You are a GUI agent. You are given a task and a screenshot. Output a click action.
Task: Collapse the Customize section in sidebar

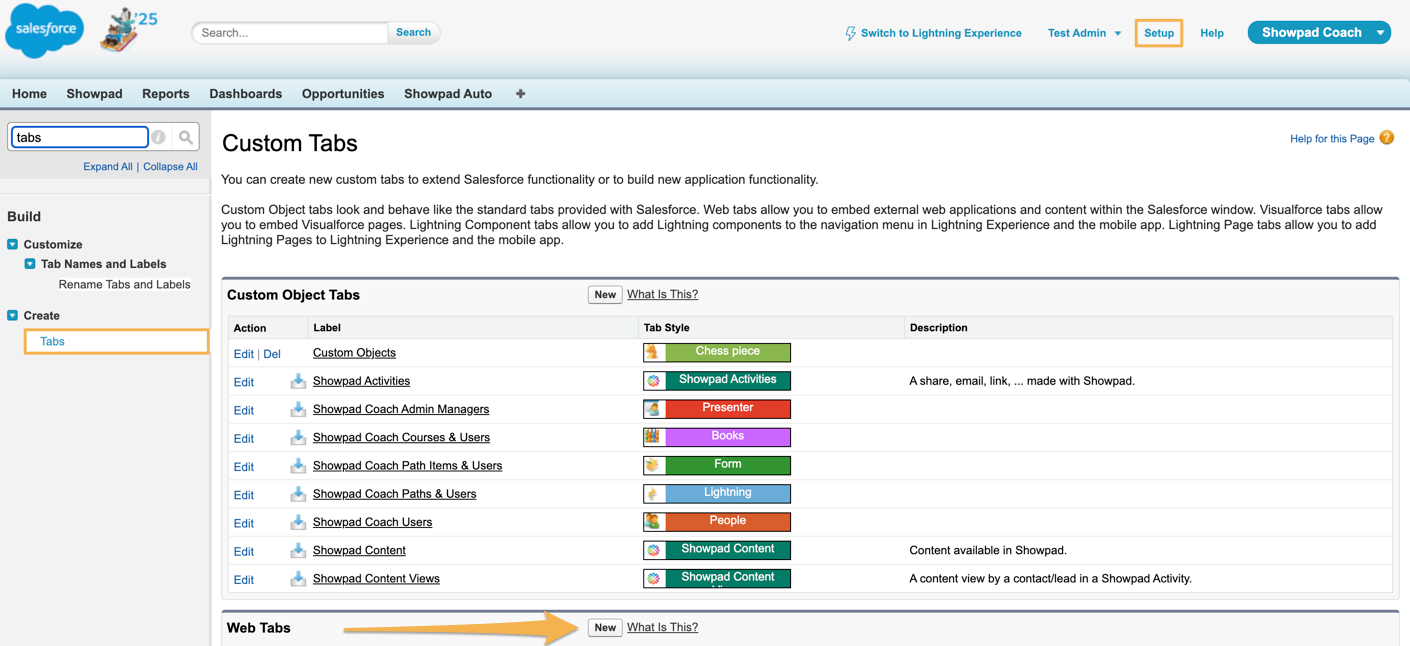click(13, 244)
